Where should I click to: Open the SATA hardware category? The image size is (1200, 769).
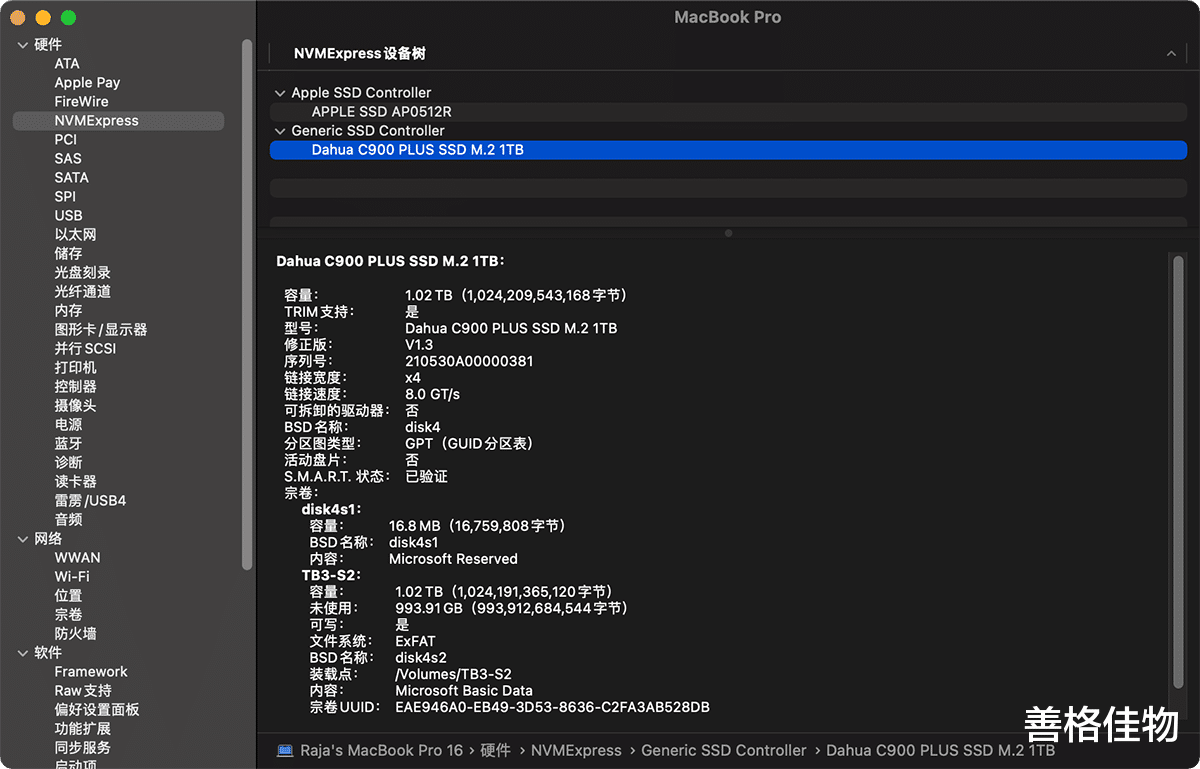72,177
